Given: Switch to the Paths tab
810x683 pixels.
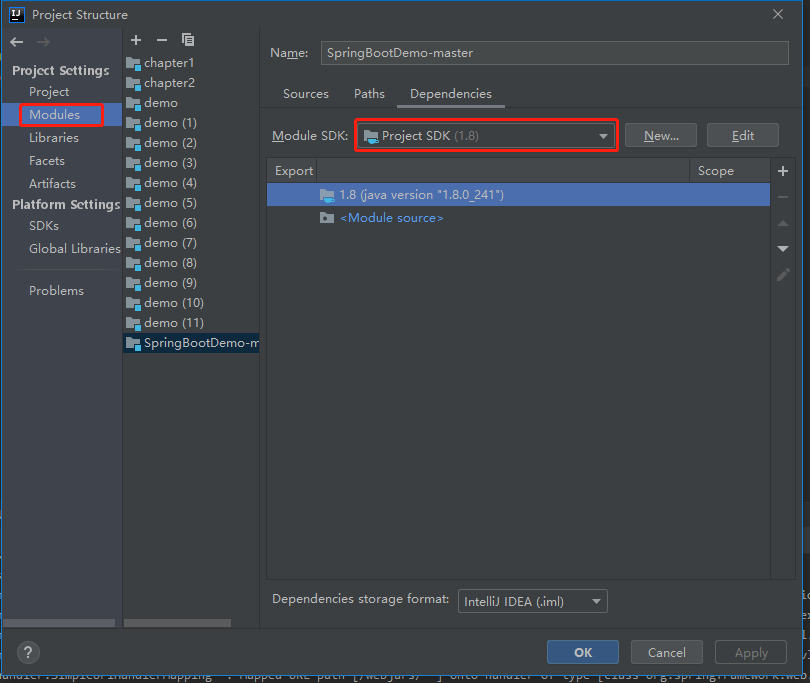Looking at the screenshot, I should coord(369,94).
